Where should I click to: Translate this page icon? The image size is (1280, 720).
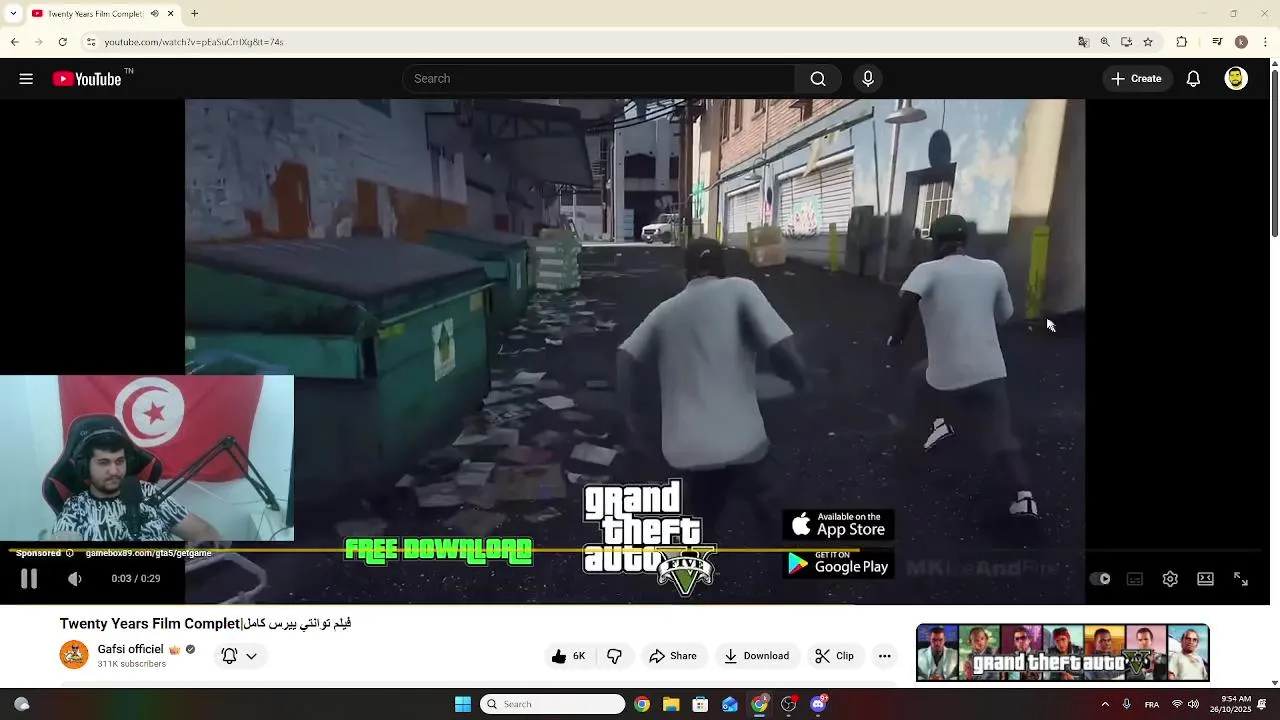click(1083, 42)
